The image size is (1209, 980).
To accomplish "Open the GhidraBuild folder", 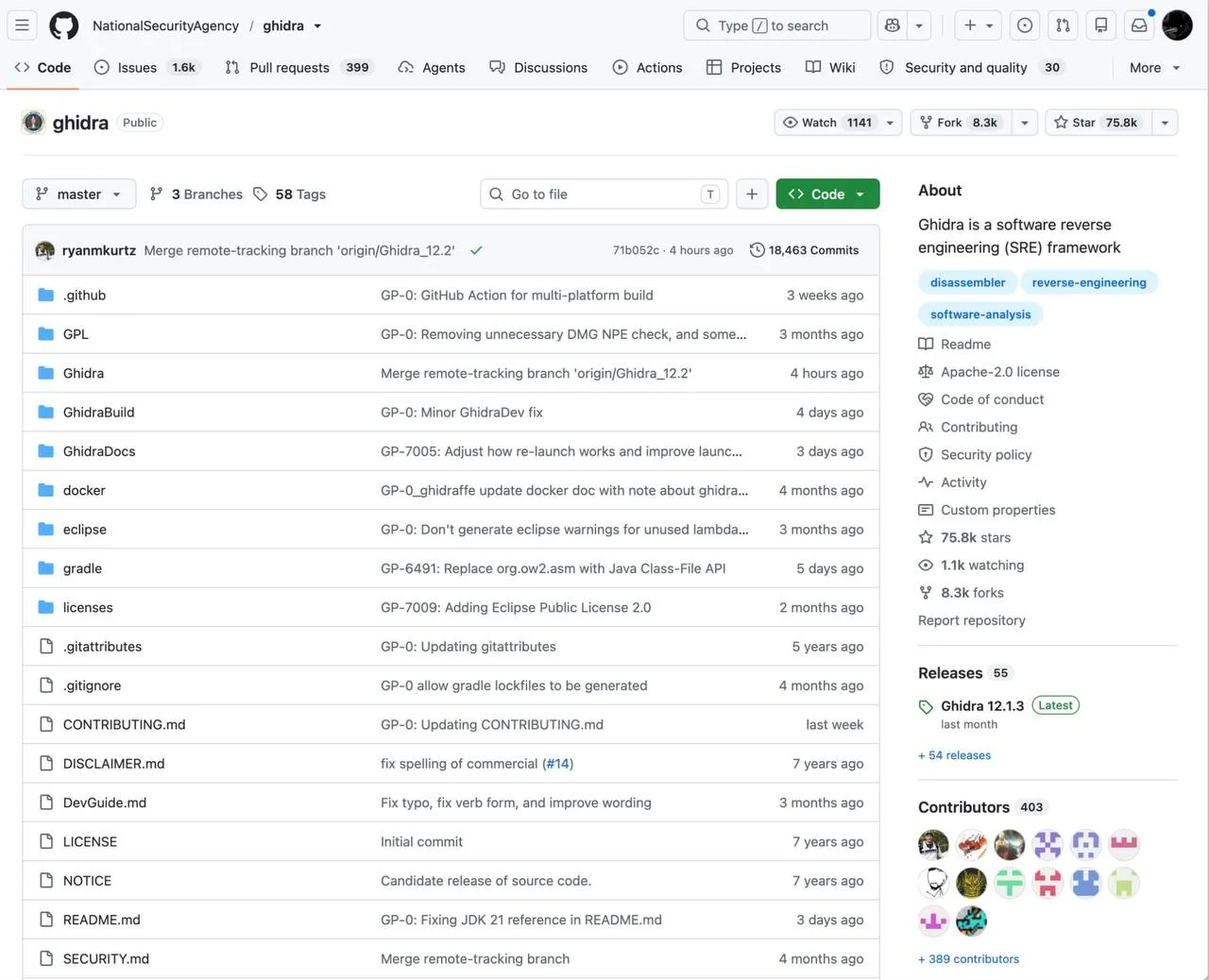I will (98, 413).
